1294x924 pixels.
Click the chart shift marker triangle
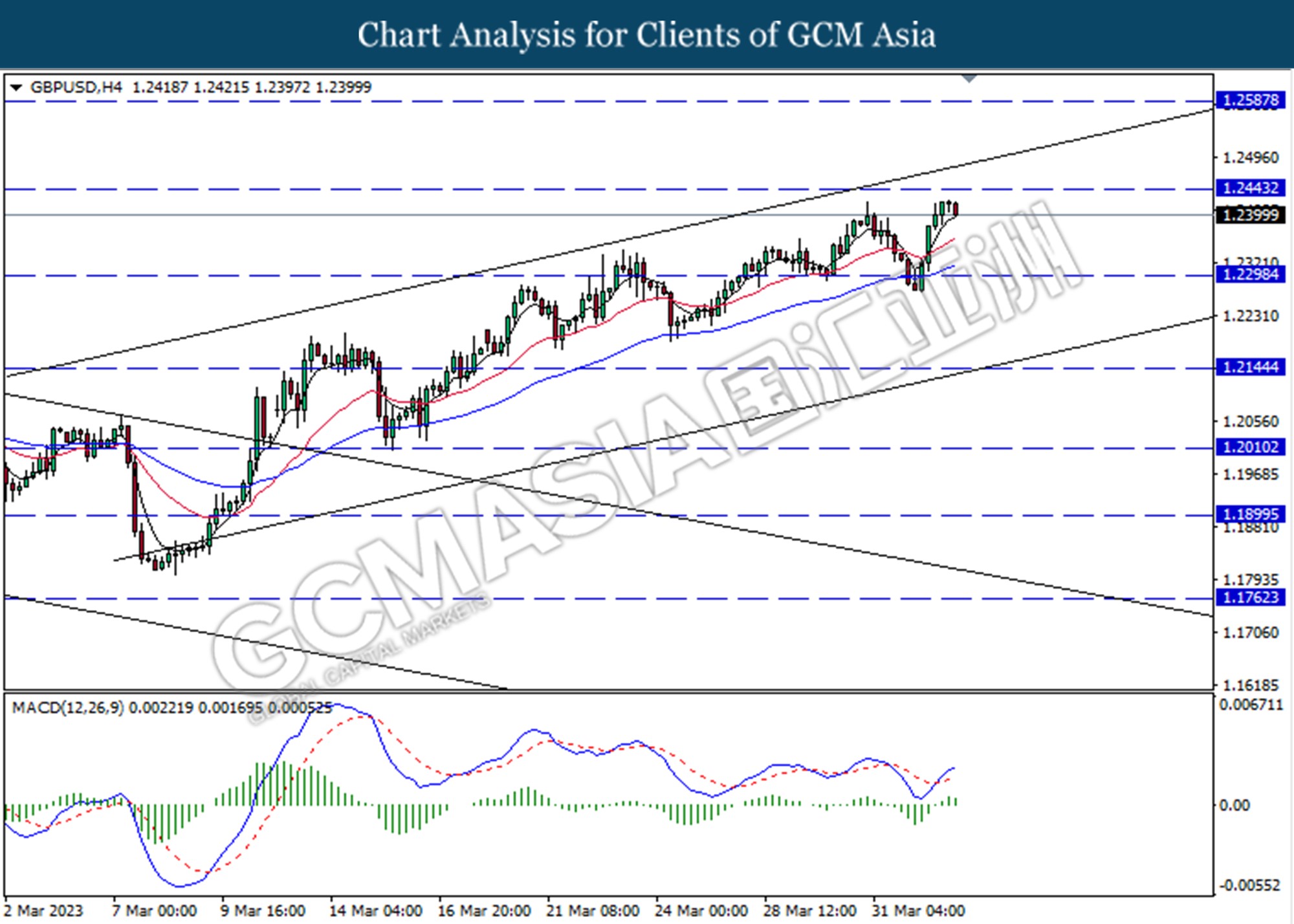(969, 79)
